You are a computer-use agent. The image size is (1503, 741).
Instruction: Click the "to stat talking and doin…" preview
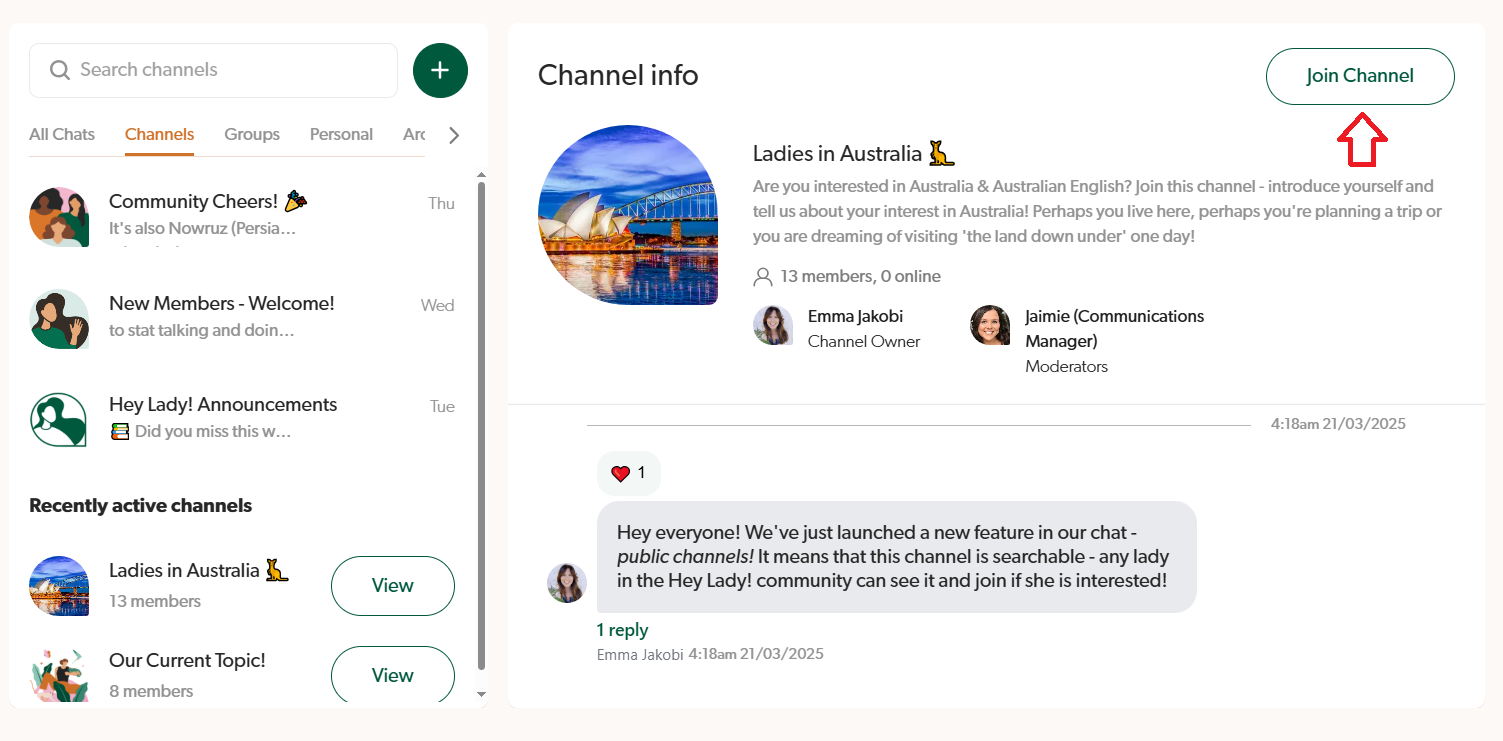click(x=202, y=330)
